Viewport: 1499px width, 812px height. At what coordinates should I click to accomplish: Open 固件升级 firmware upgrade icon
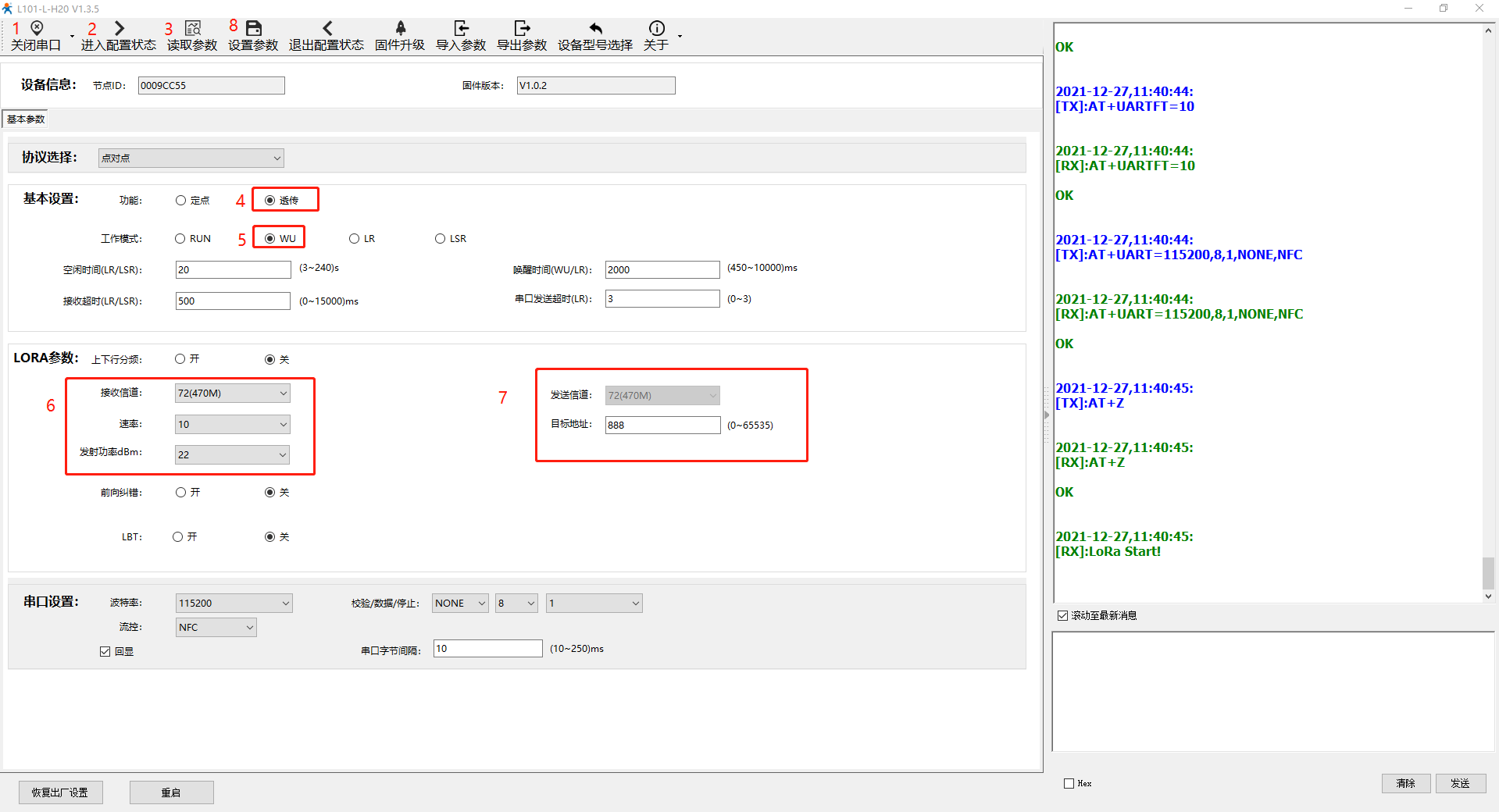click(400, 29)
